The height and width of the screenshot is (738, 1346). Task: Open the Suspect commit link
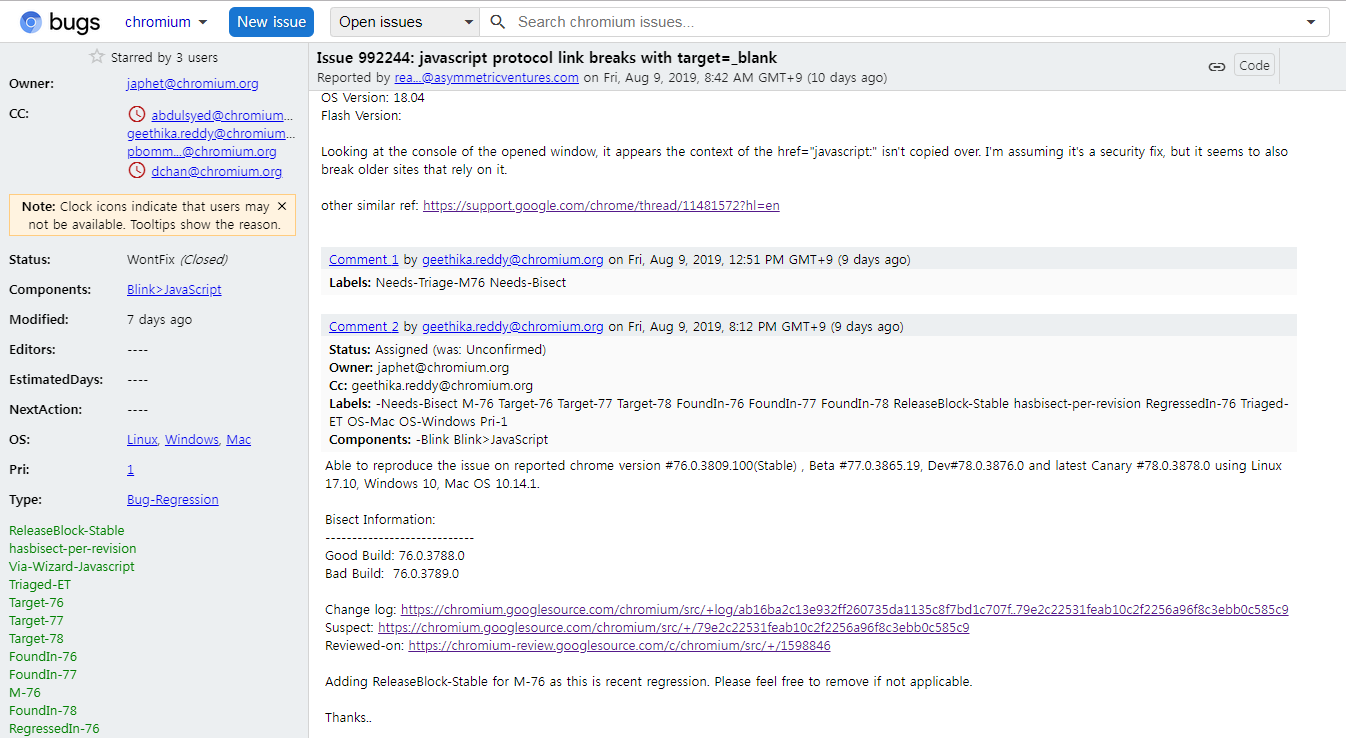674,628
